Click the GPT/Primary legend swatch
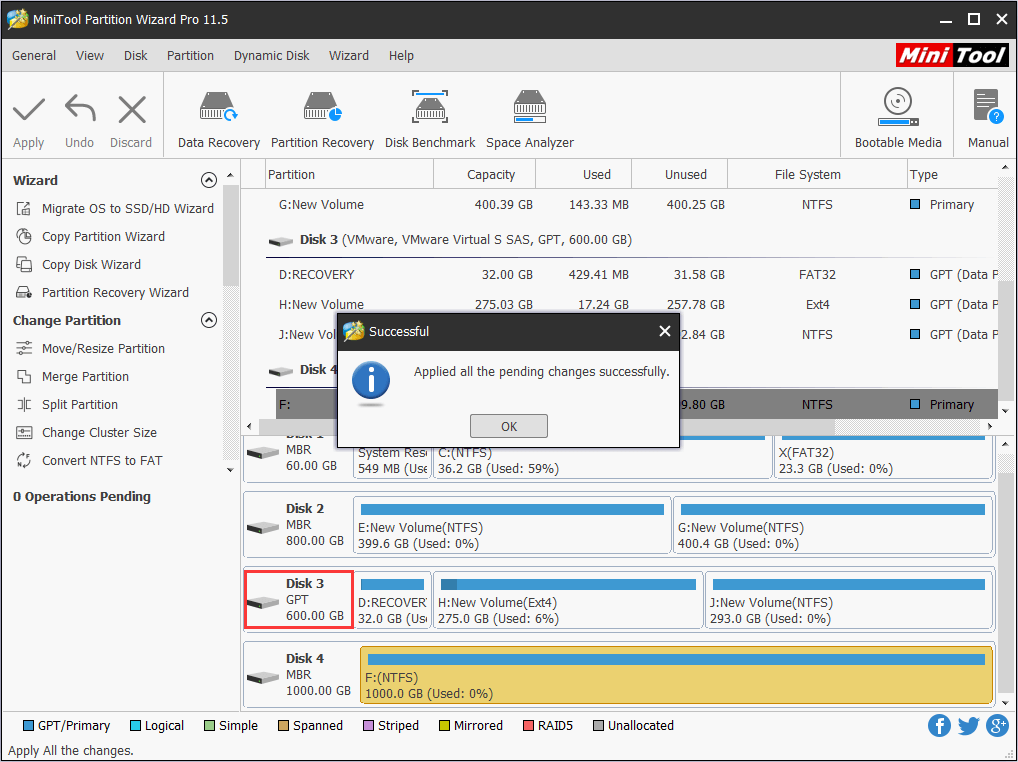The image size is (1018, 762). (x=28, y=726)
